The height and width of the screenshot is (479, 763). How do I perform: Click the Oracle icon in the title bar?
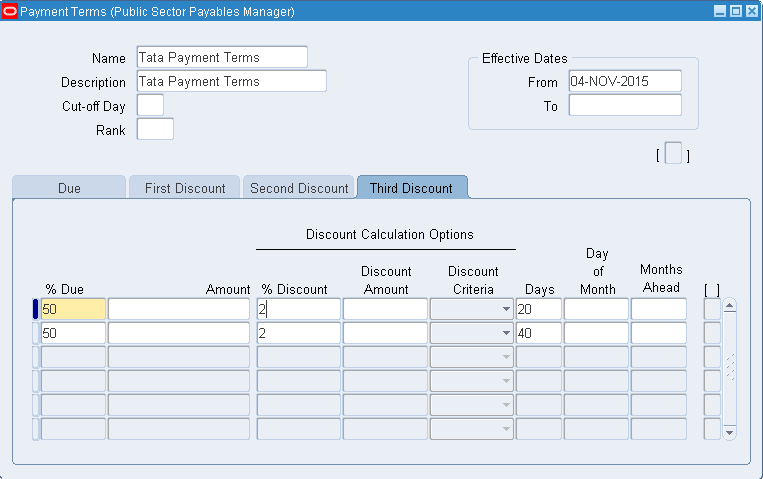(x=10, y=11)
